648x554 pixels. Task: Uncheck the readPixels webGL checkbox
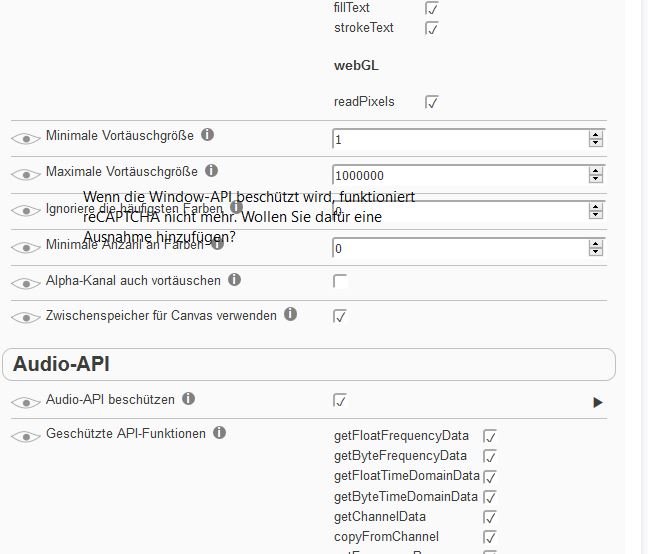tap(431, 102)
